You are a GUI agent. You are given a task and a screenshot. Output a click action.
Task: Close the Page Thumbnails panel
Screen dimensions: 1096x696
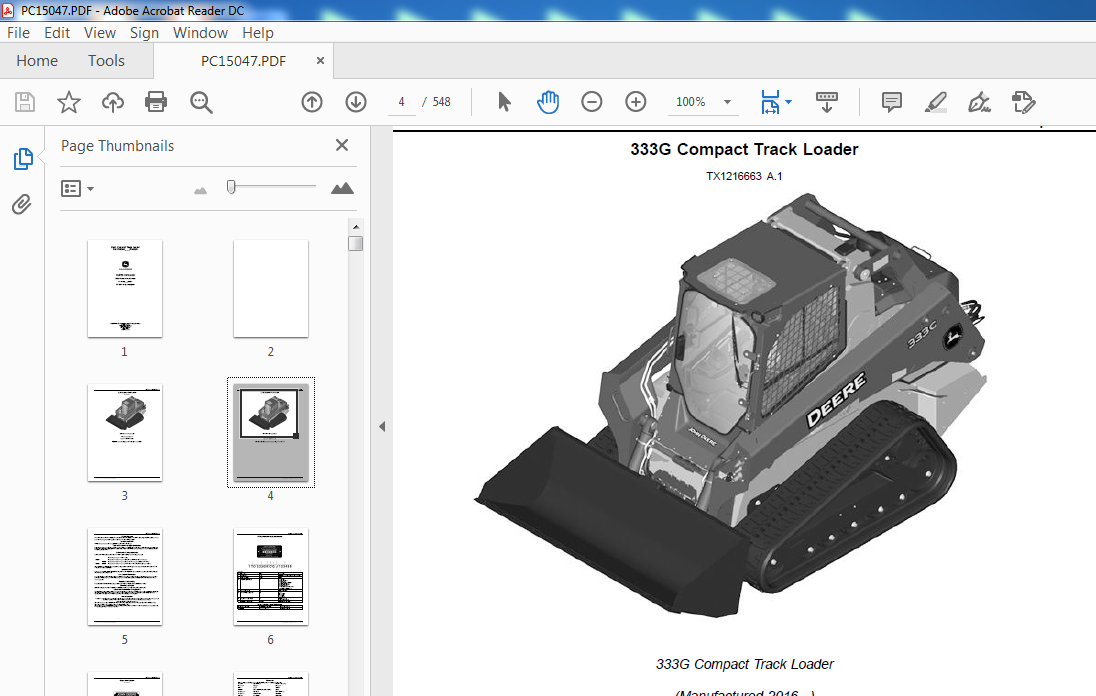coord(342,145)
